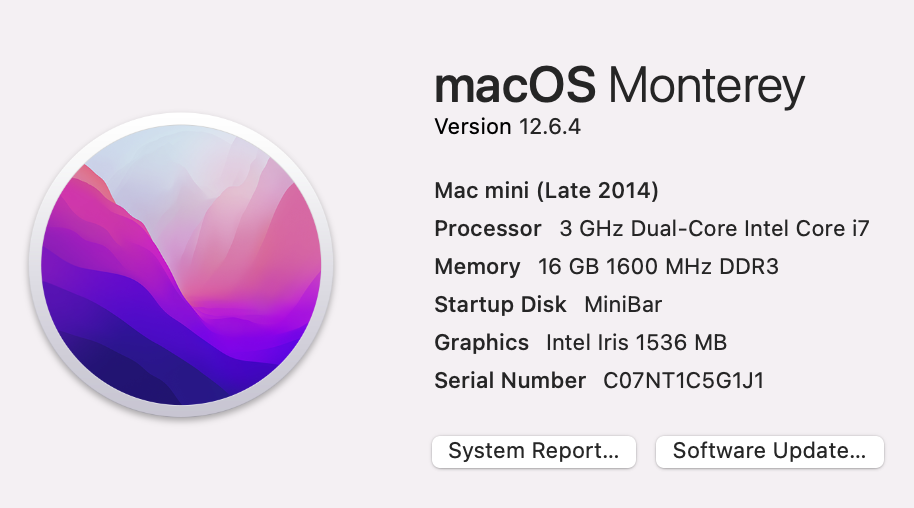This screenshot has width=914, height=508.
Task: Click the "Version" label text
Action: [472, 127]
